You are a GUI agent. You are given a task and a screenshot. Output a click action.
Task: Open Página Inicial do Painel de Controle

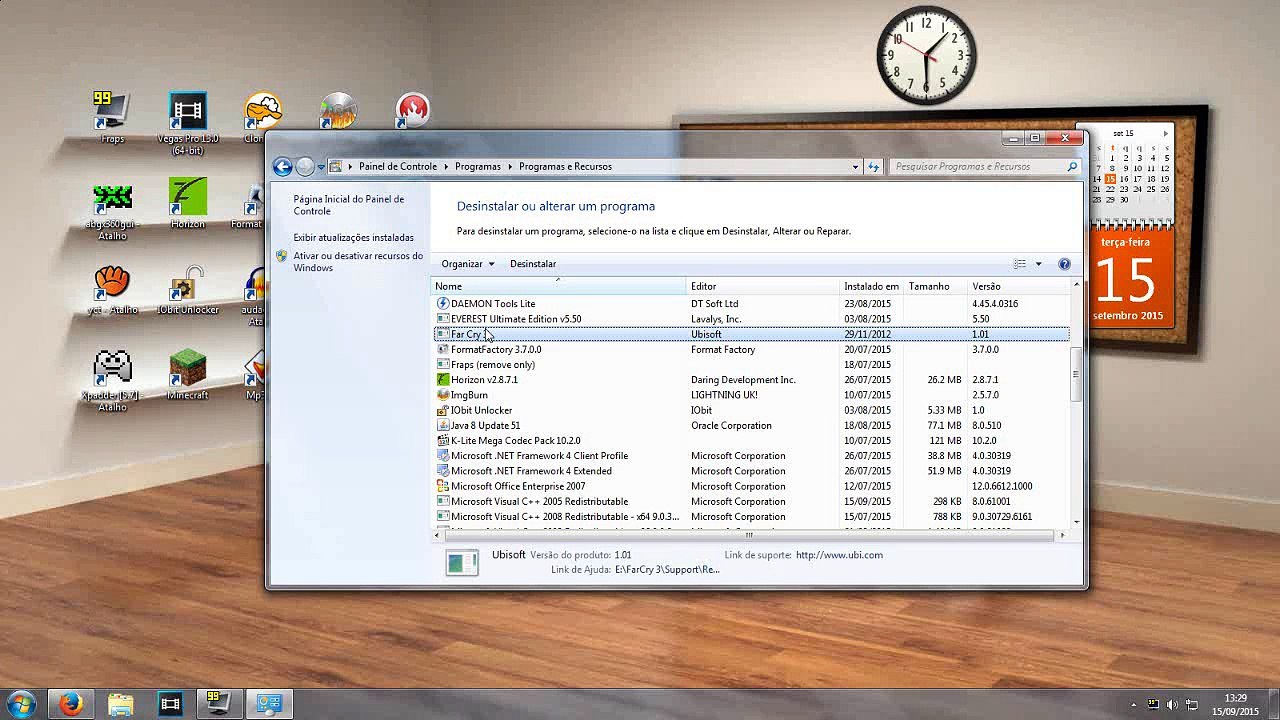(349, 205)
